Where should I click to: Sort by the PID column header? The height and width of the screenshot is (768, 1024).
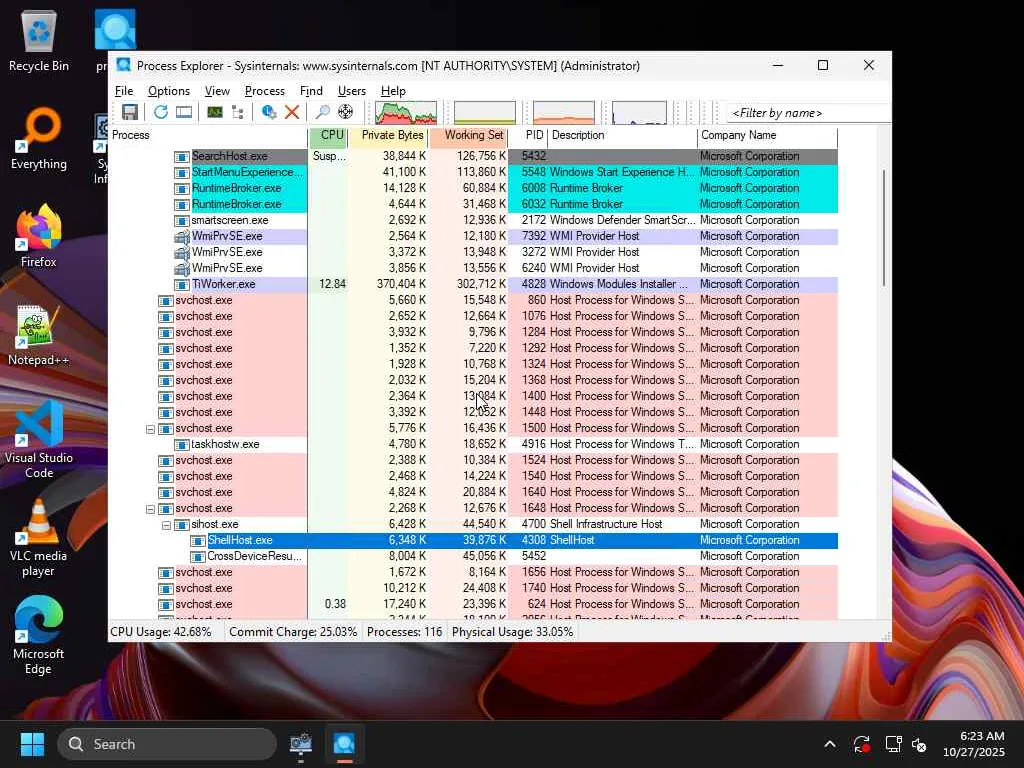pos(528,135)
